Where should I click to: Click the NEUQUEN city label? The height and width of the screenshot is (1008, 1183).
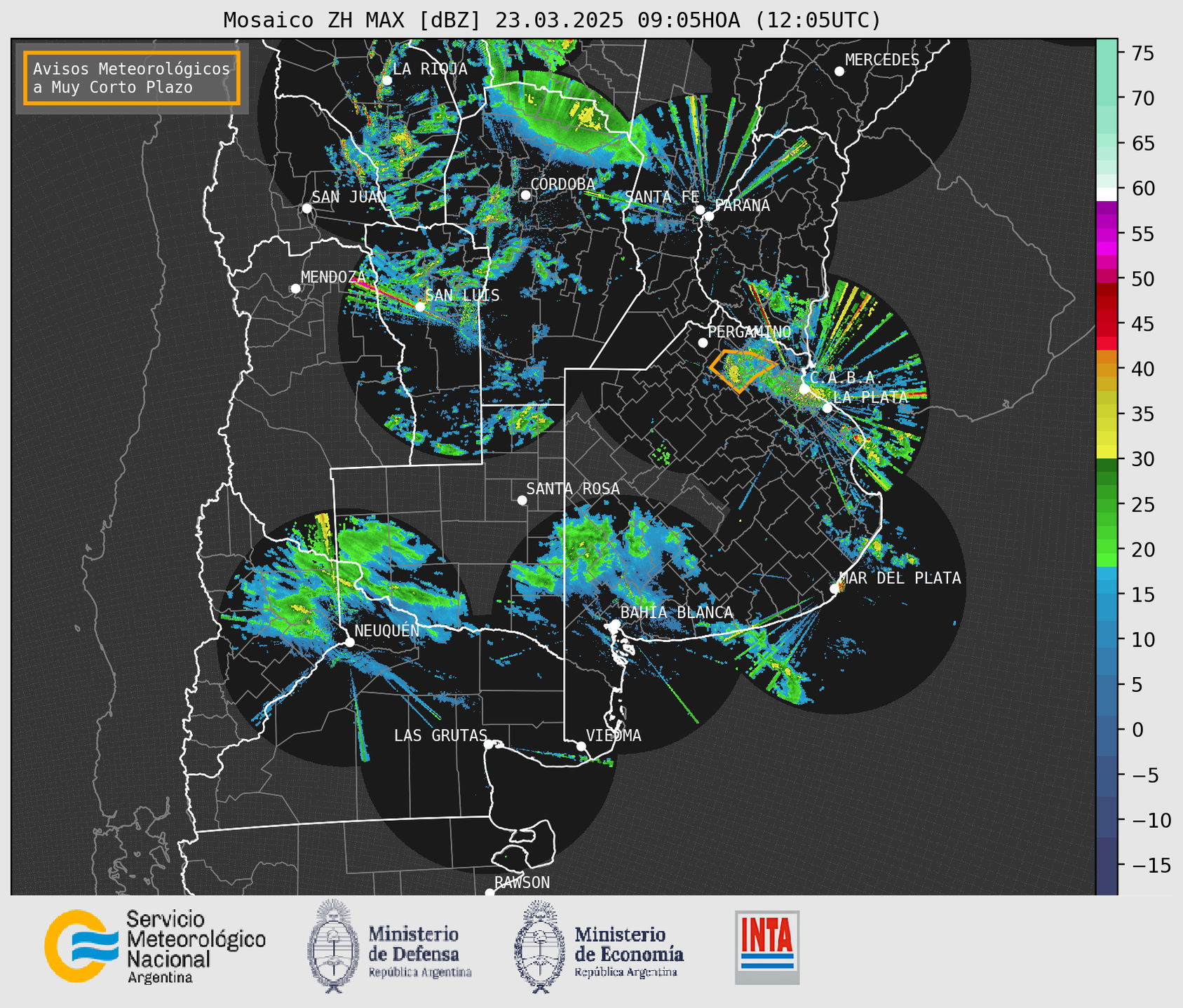386,630
